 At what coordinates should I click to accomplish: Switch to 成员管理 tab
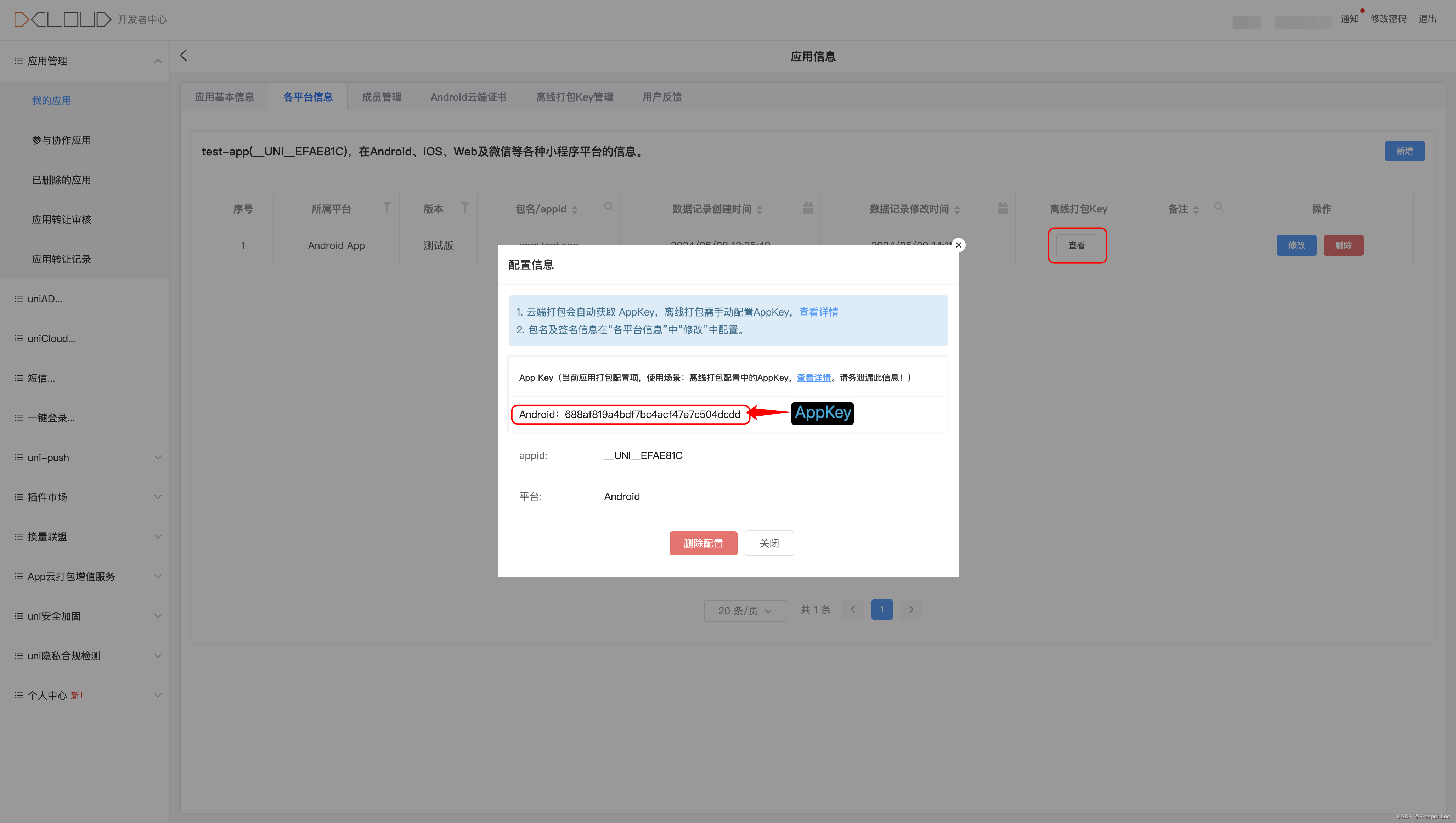coord(382,97)
